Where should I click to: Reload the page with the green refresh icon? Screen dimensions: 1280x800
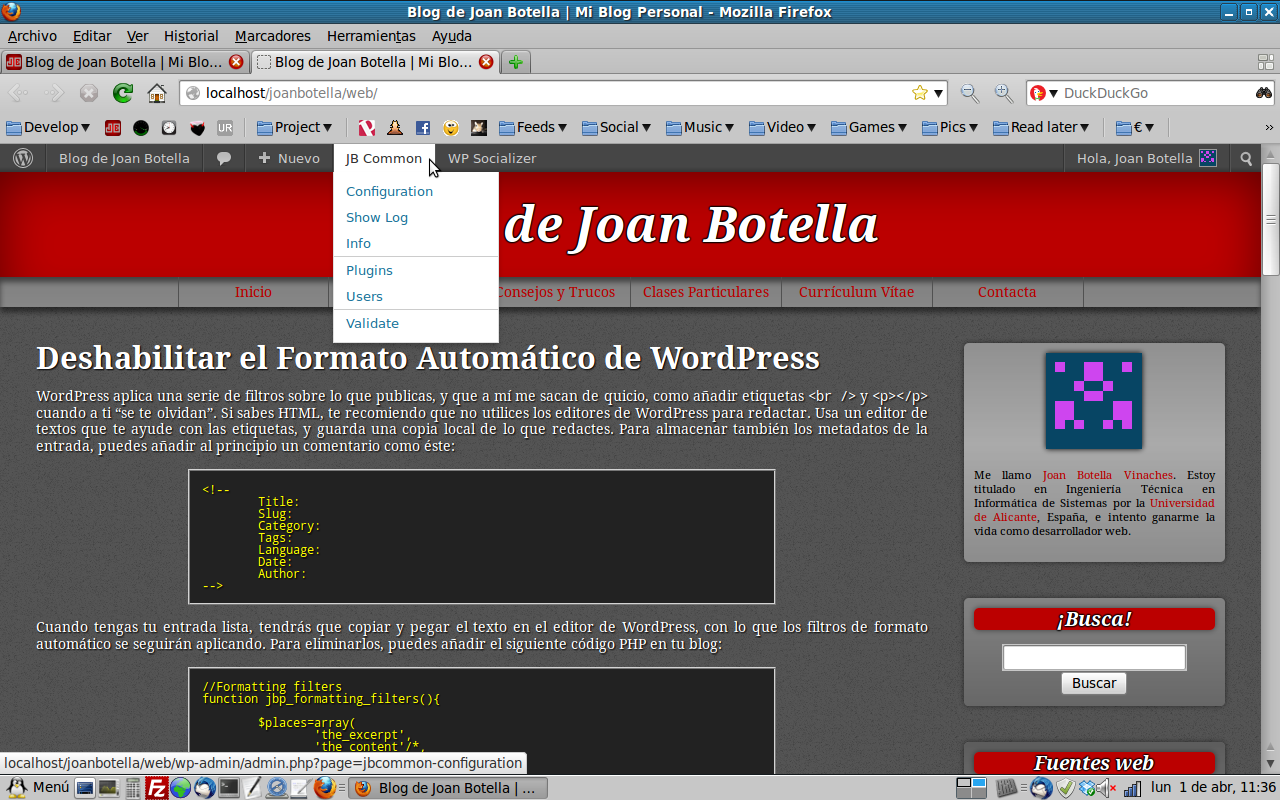click(x=122, y=93)
